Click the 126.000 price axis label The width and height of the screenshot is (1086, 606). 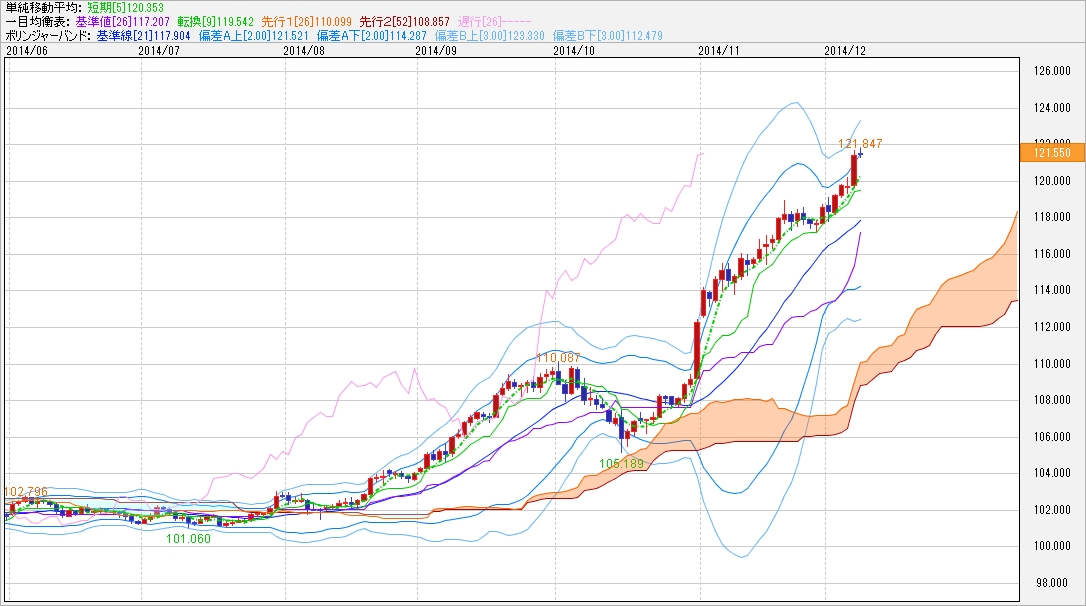coord(1050,70)
